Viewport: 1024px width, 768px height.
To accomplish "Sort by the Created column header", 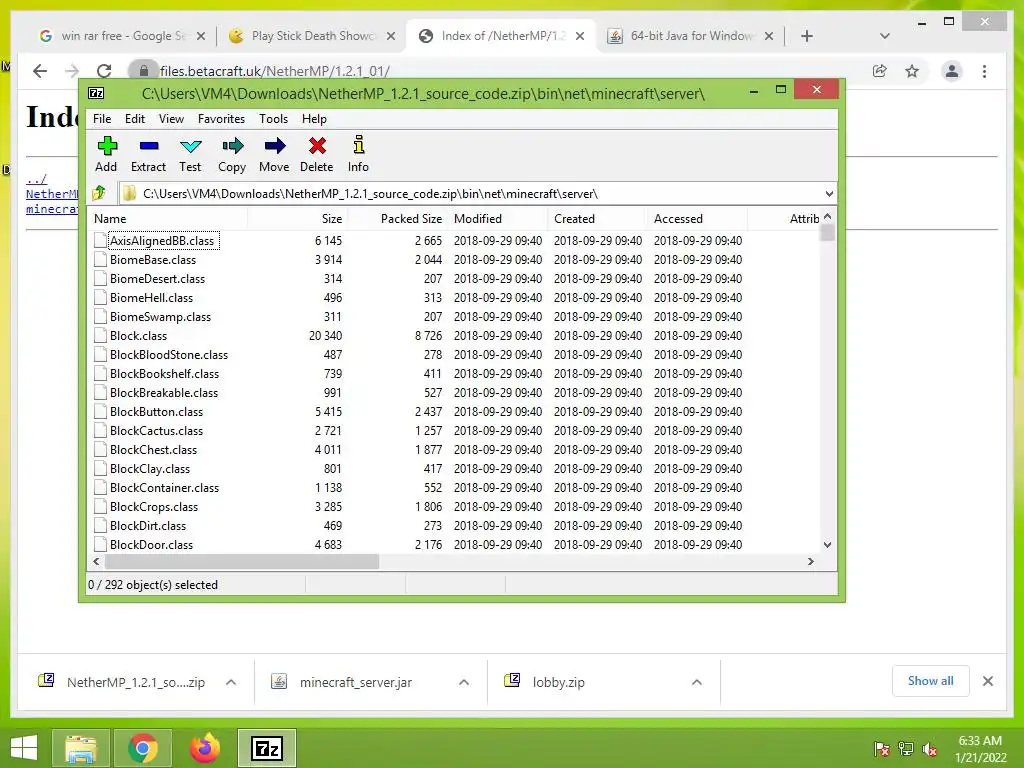I will click(598, 219).
